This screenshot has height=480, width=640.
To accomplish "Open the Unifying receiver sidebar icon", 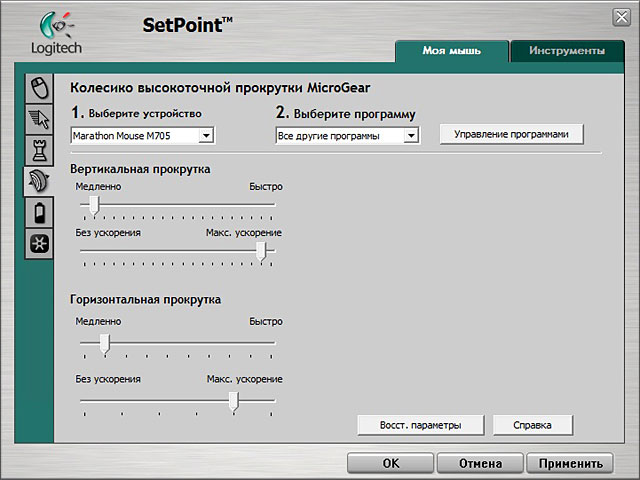I will 39,244.
